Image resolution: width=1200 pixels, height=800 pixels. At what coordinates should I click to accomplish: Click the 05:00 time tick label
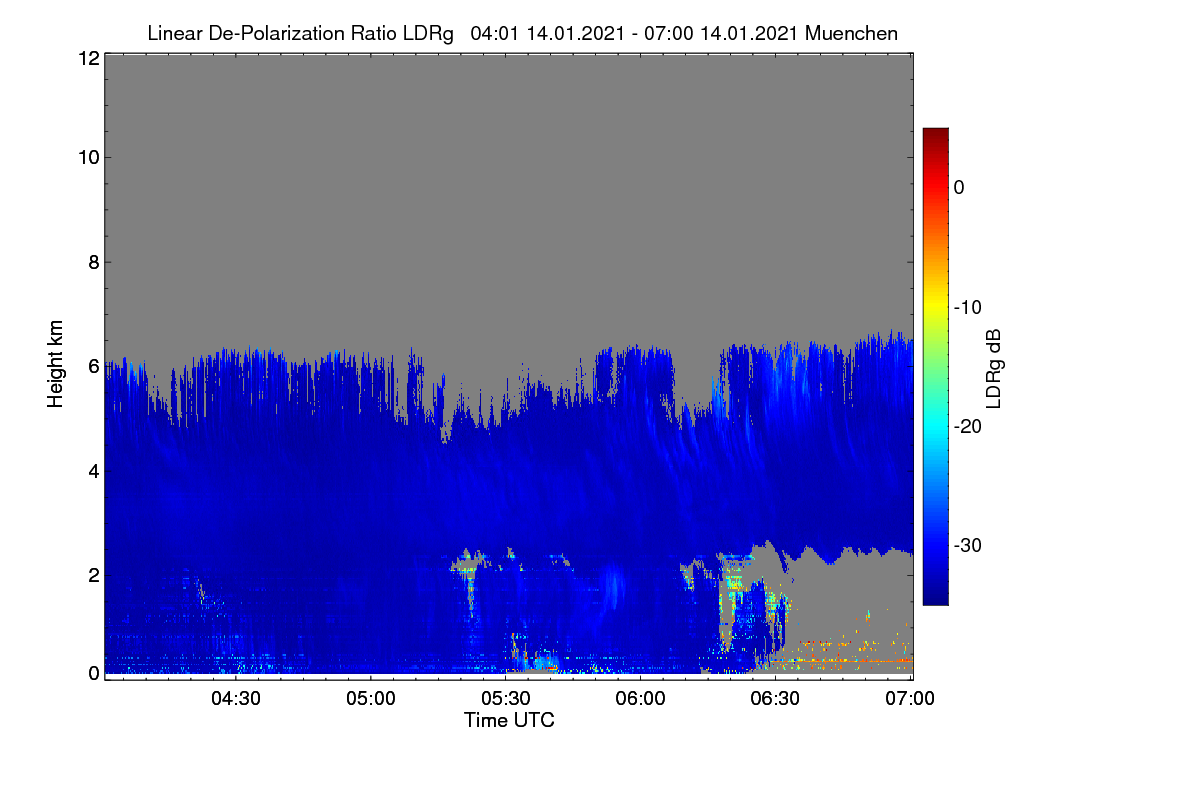372,698
